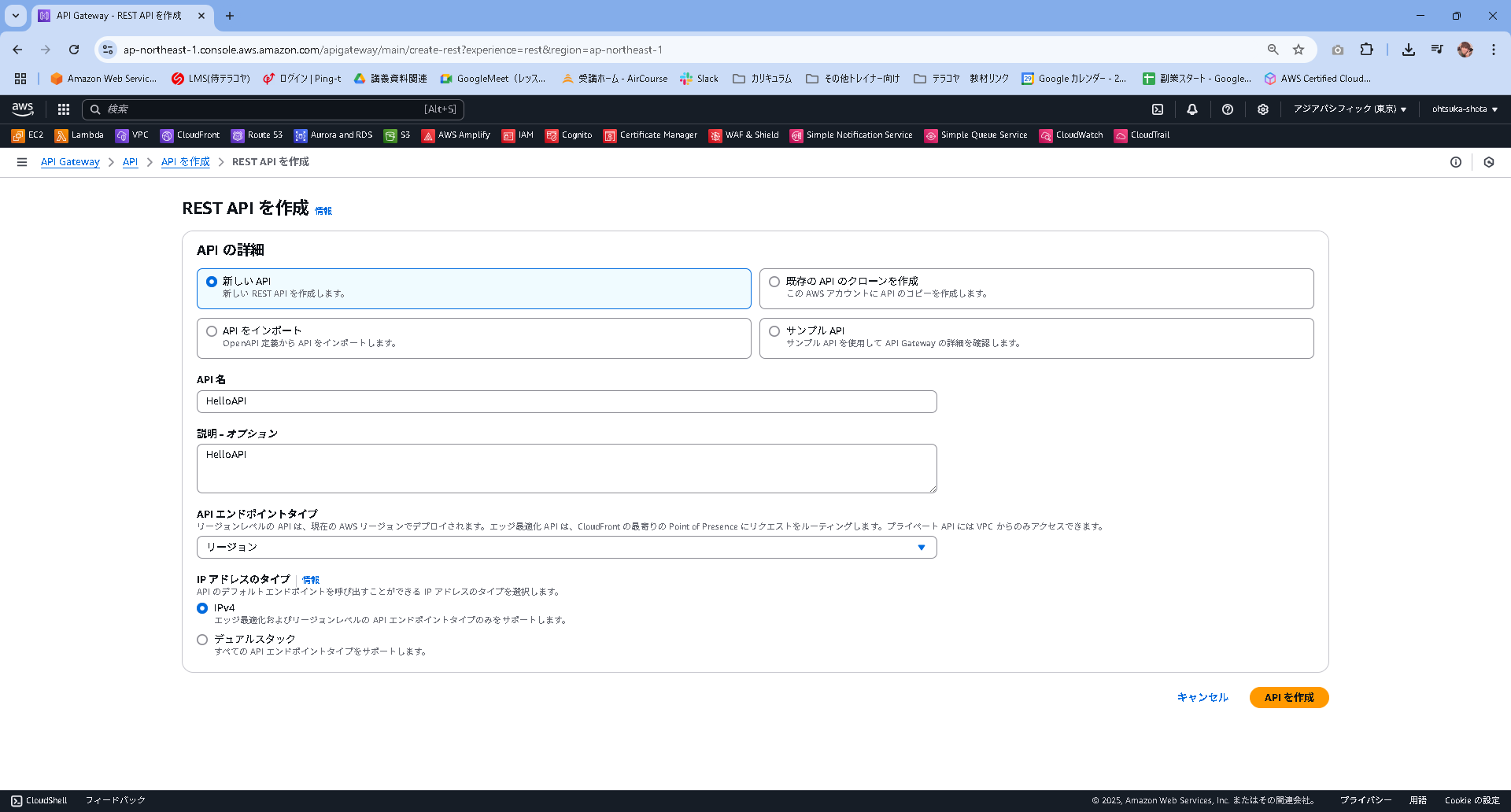Open the CloudWatch service shortcut
1511x812 pixels.
(1070, 135)
